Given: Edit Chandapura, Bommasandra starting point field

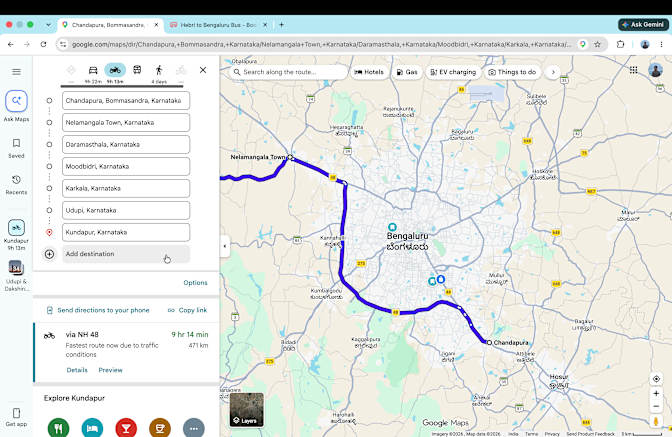Looking at the screenshot, I should pos(126,101).
